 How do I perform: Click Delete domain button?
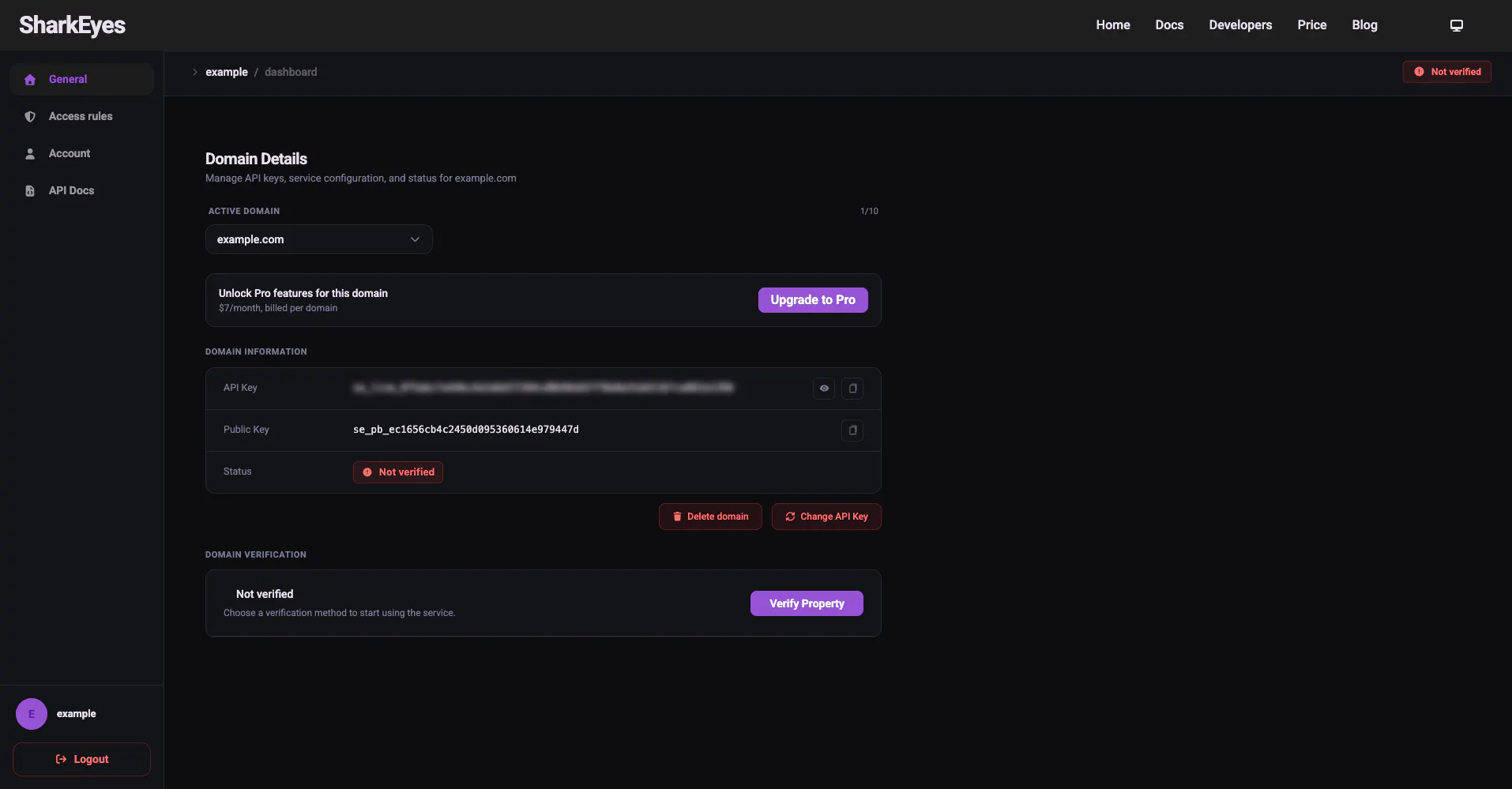(x=710, y=517)
